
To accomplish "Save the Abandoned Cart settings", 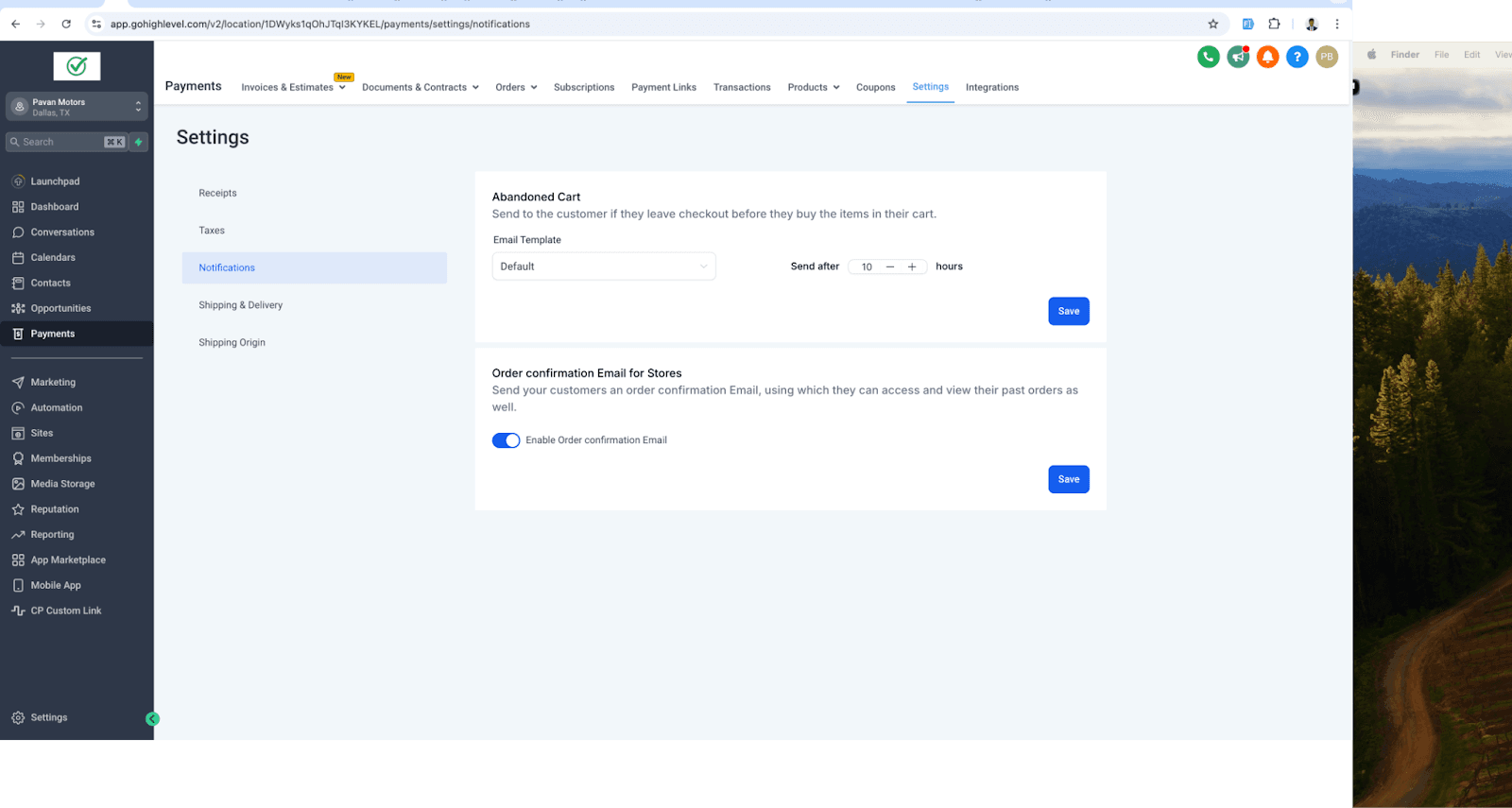I will (x=1069, y=311).
